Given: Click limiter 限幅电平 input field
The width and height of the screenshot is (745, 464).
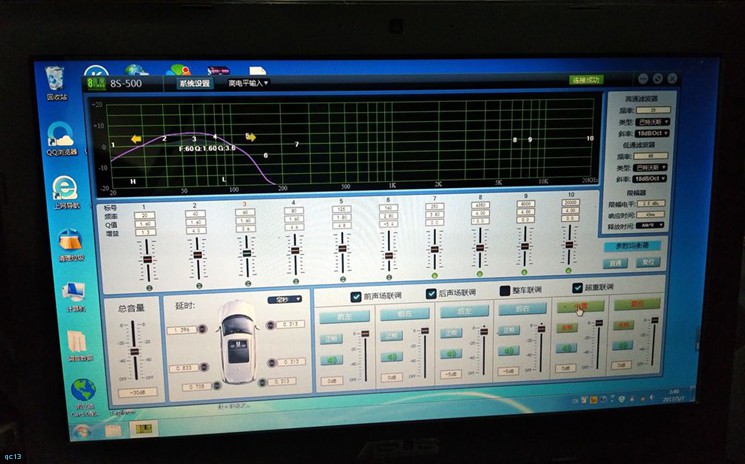Looking at the screenshot, I should tap(650, 203).
